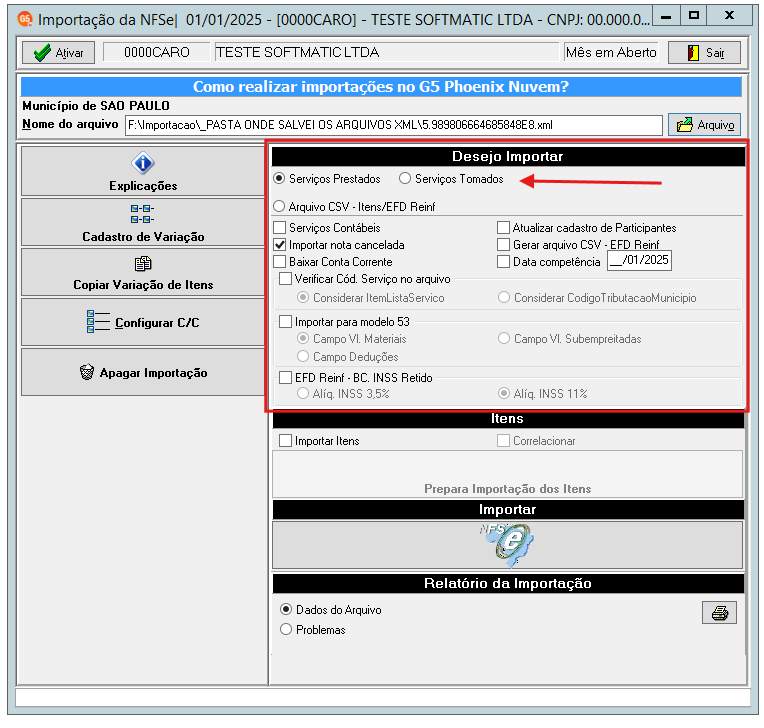Image resolution: width=764 pixels, height=728 pixels.
Task: Select the Campo Vl. Materiais radio
Action: tap(303, 339)
